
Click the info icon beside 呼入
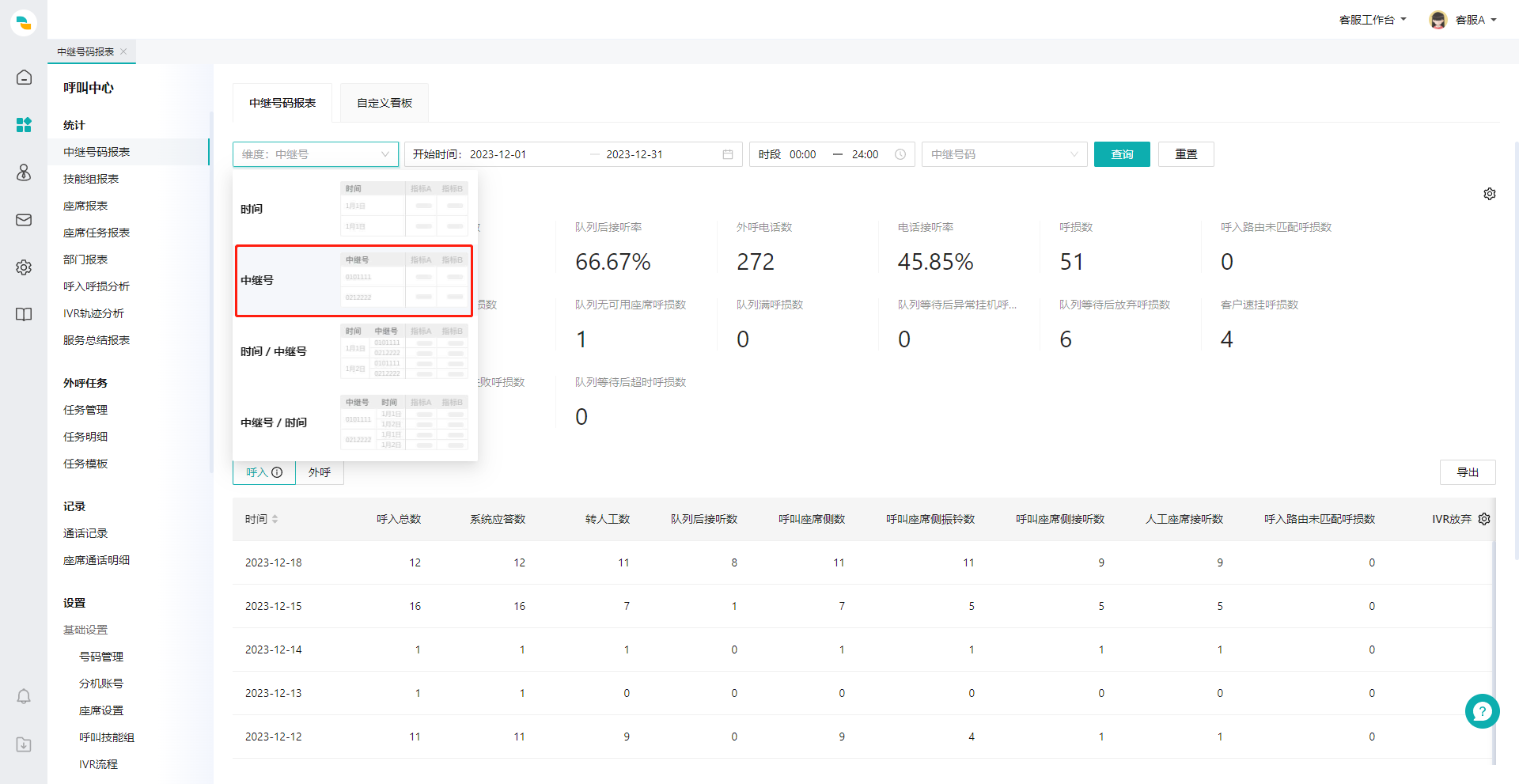point(277,472)
